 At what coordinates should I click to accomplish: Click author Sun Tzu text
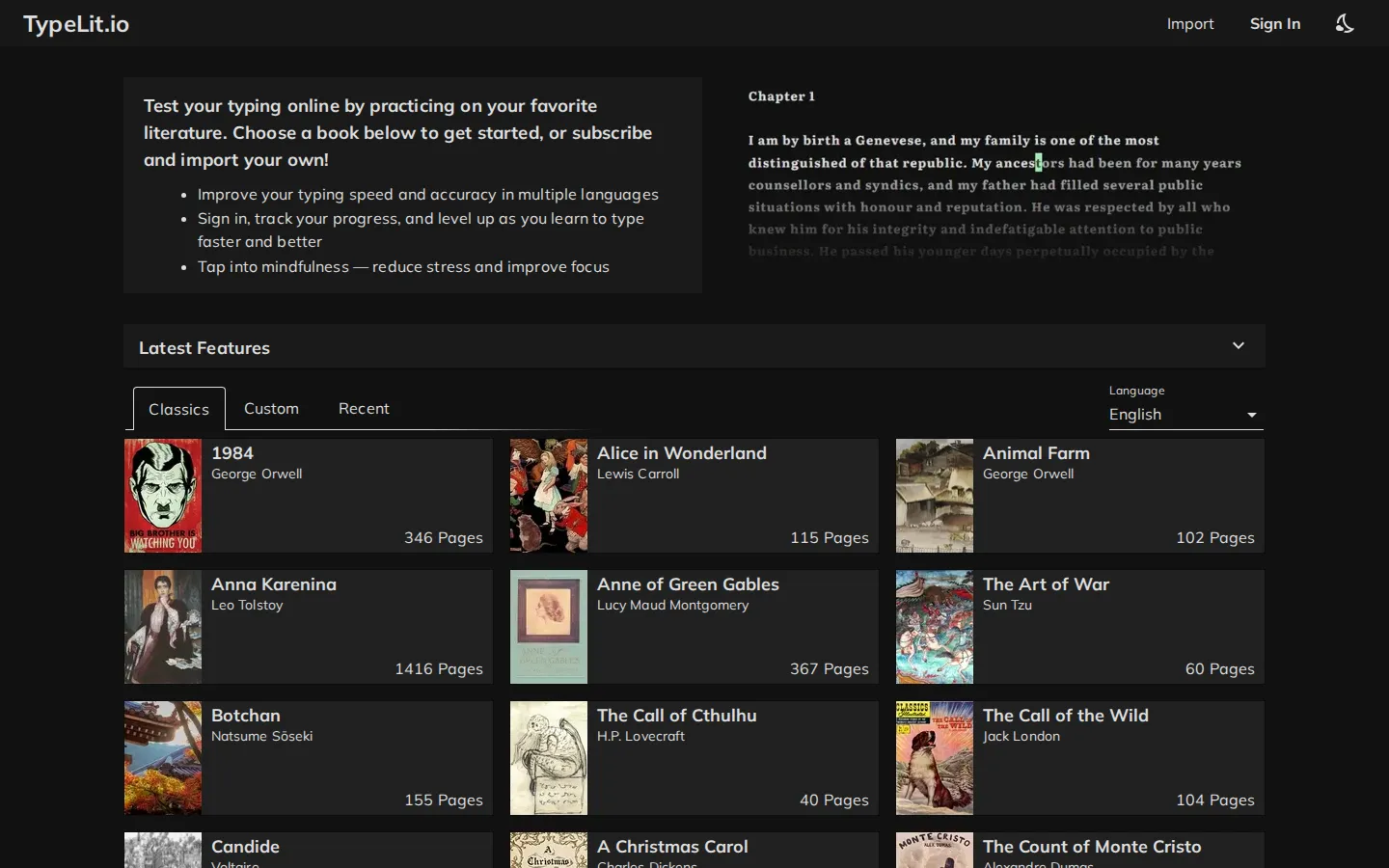click(1007, 606)
